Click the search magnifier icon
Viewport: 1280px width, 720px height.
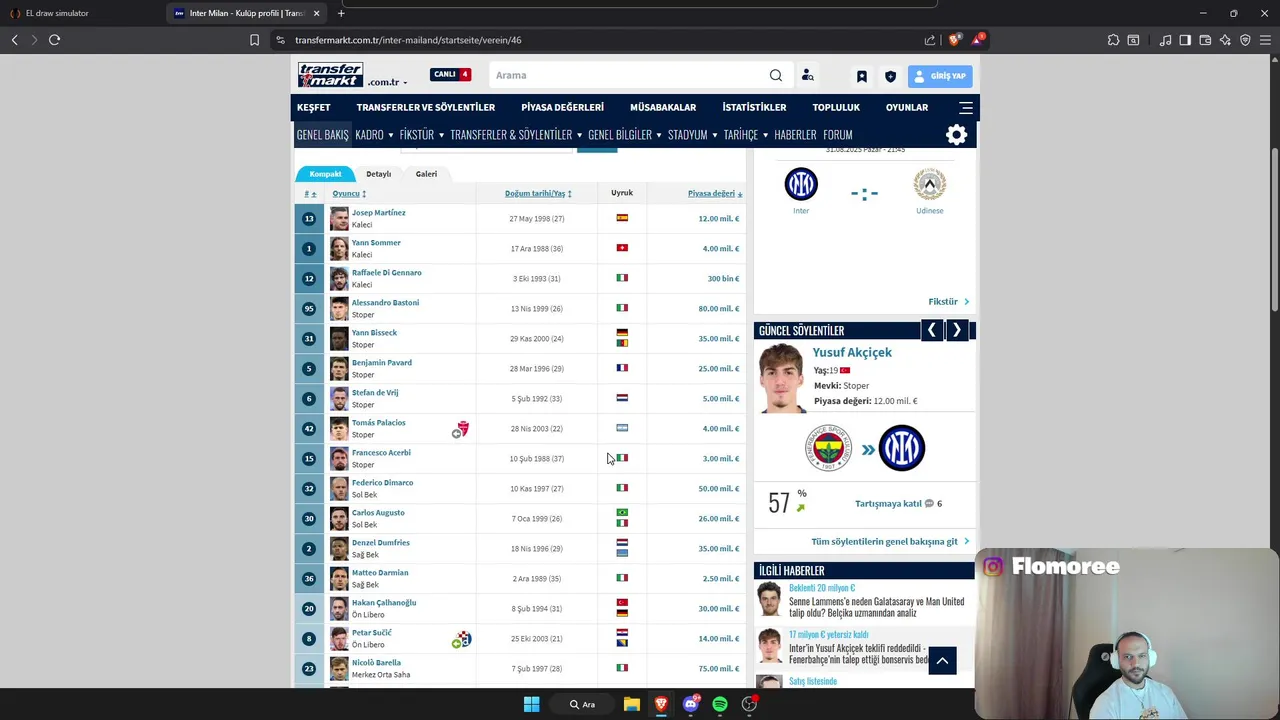(x=776, y=75)
